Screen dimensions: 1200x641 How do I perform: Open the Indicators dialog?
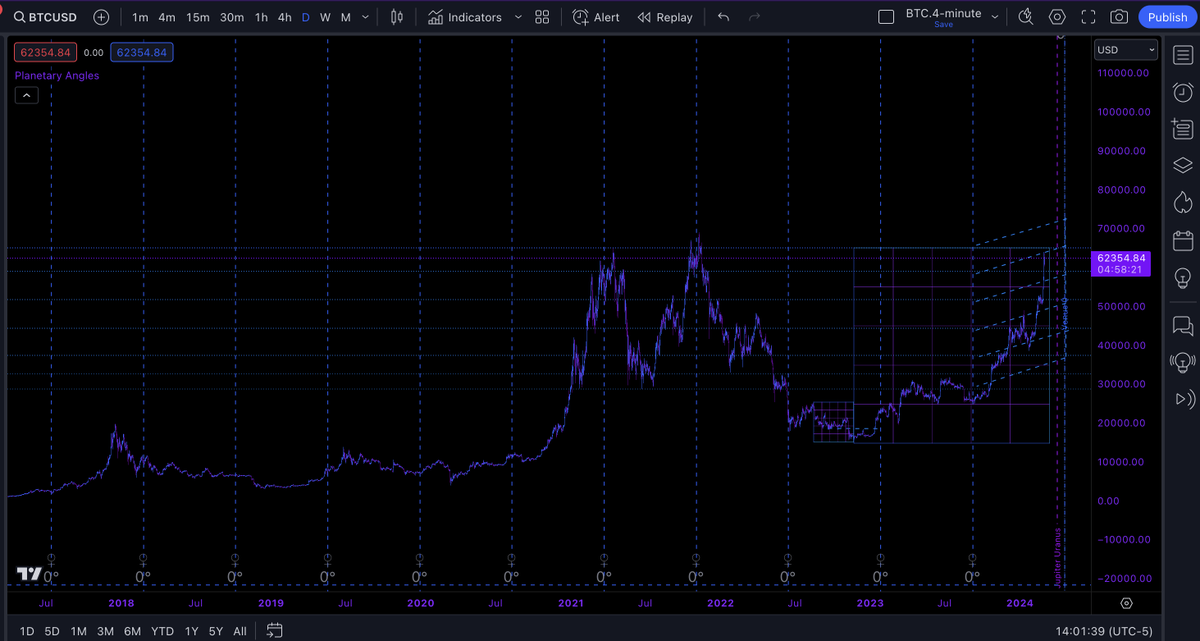[x=464, y=17]
